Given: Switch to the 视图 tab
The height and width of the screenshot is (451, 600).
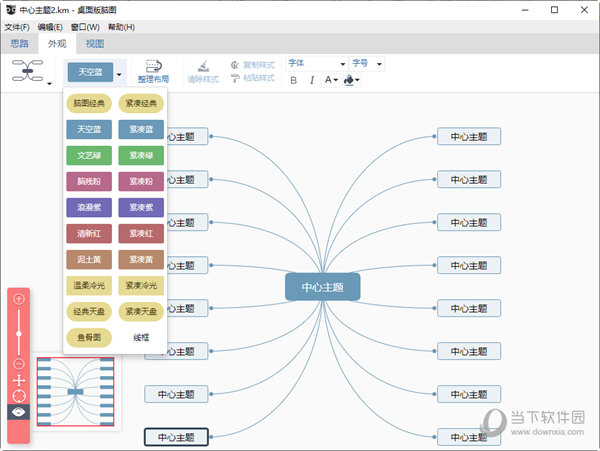Looking at the screenshot, I should click(95, 44).
